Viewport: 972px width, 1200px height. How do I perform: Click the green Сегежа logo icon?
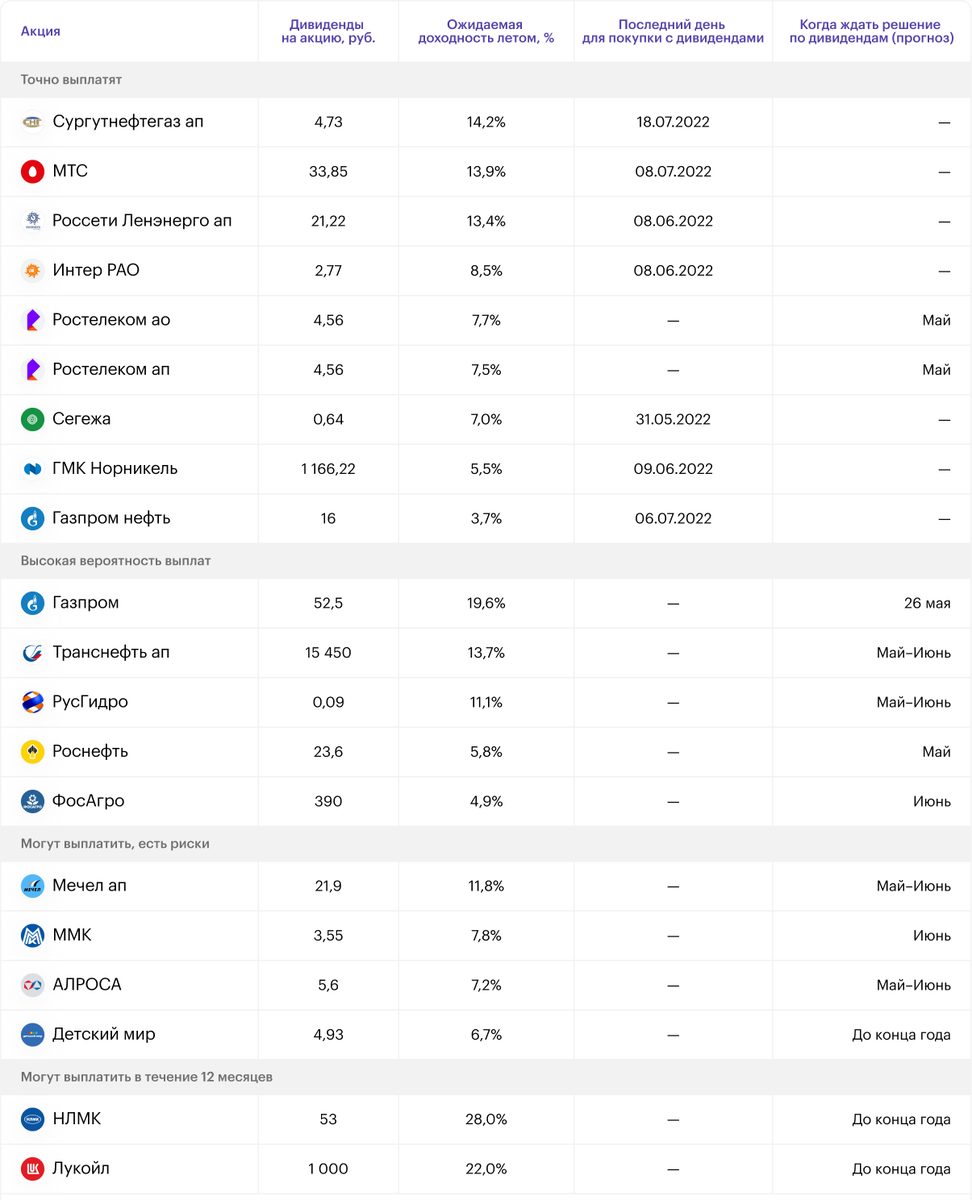[33, 419]
